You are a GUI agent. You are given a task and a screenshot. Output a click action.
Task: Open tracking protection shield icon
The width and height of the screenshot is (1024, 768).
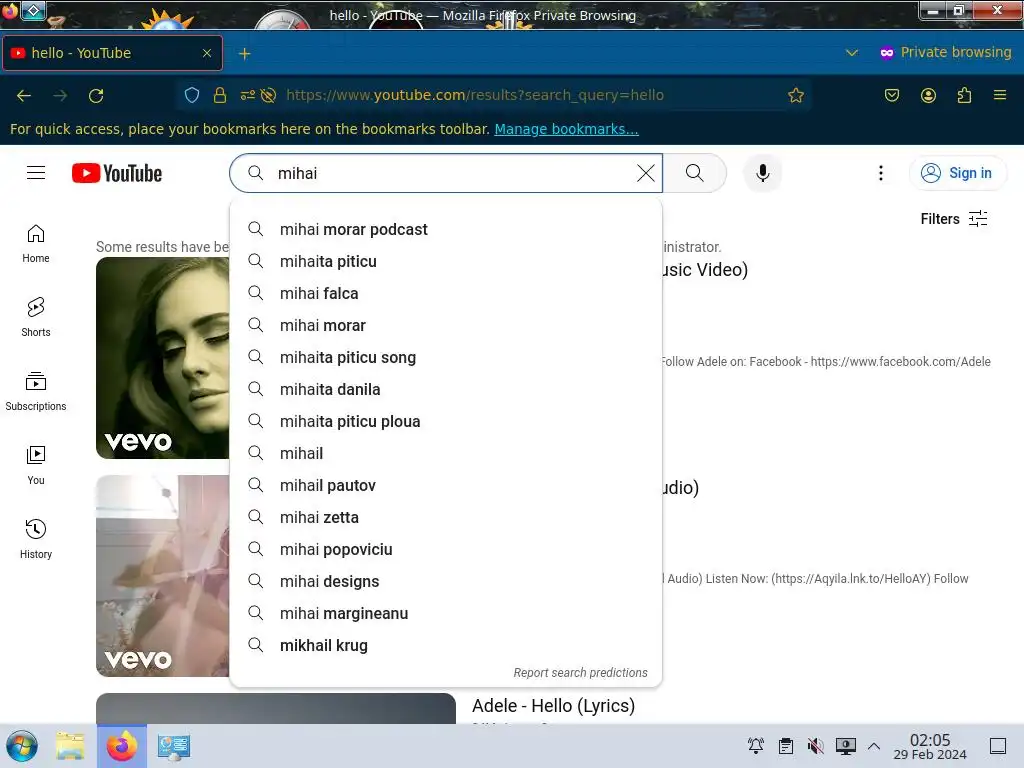pyautogui.click(x=191, y=95)
